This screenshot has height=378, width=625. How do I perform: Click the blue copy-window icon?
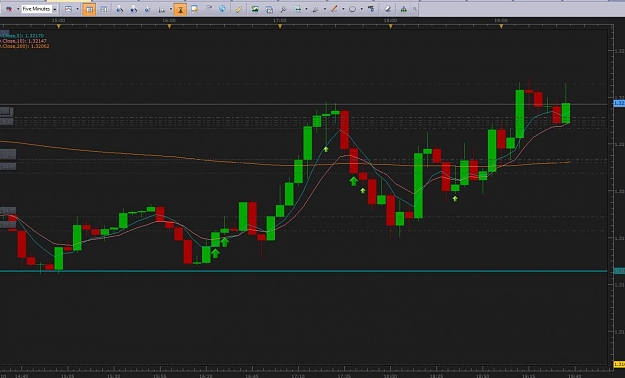(269, 9)
